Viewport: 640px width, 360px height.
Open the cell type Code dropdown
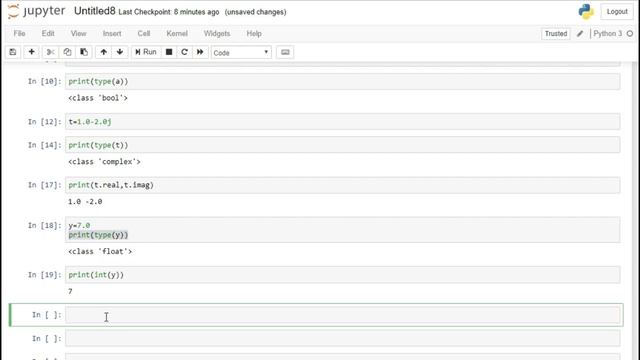241,53
